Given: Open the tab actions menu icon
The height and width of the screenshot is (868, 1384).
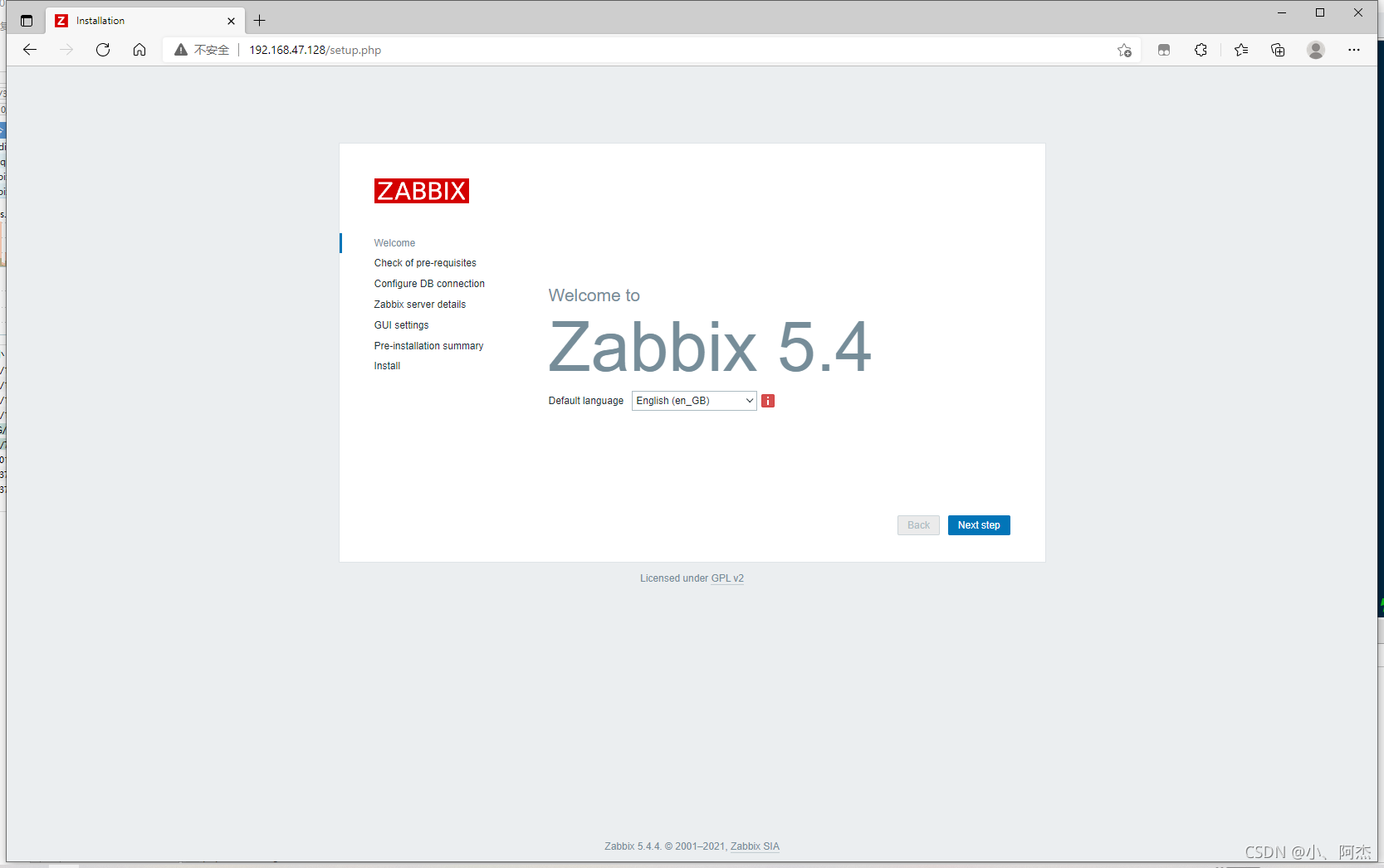Looking at the screenshot, I should (27, 21).
